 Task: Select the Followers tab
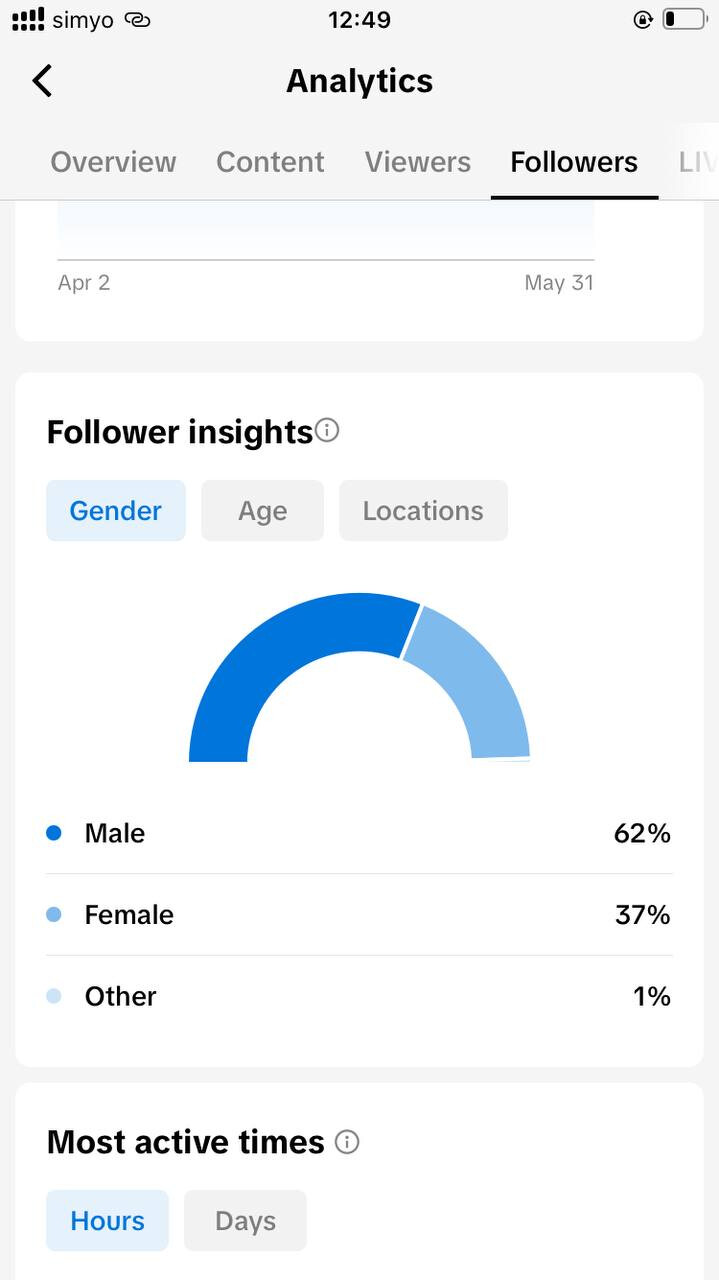coord(574,162)
